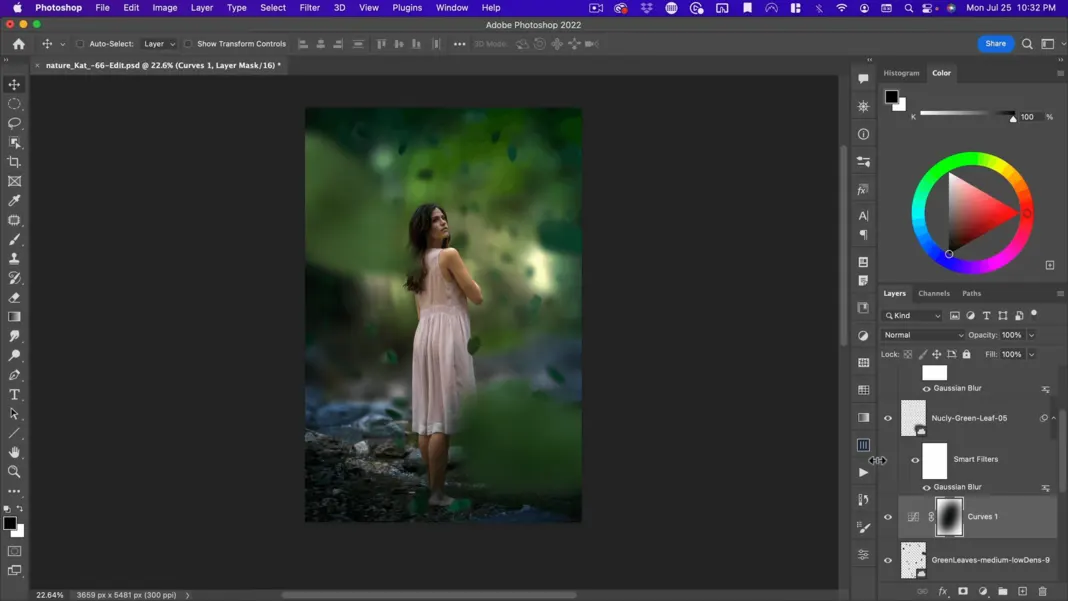Select the Brush tool
Image resolution: width=1068 pixels, height=601 pixels.
14,240
